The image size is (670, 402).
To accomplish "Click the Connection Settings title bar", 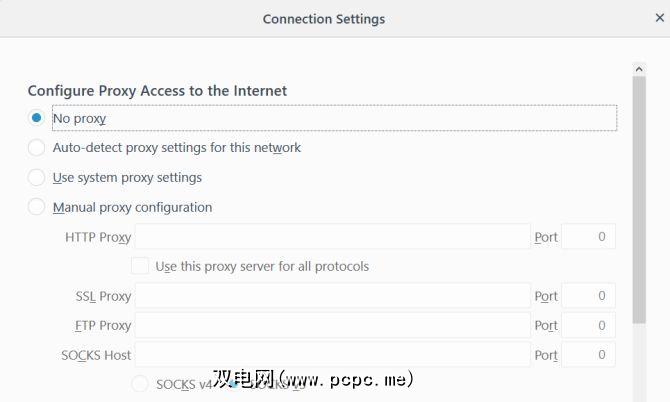I will tap(323, 18).
